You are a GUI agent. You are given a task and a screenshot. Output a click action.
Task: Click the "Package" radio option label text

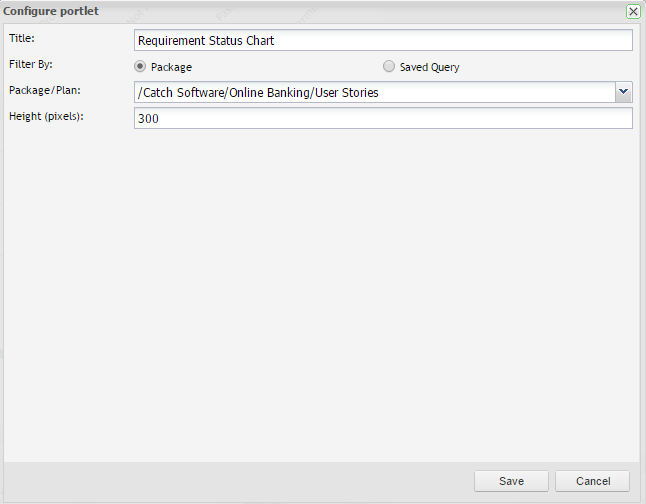pos(171,67)
